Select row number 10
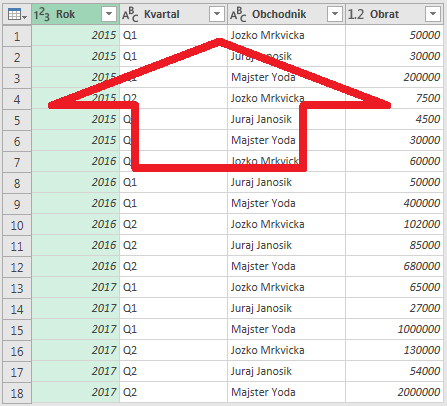 click(x=17, y=225)
